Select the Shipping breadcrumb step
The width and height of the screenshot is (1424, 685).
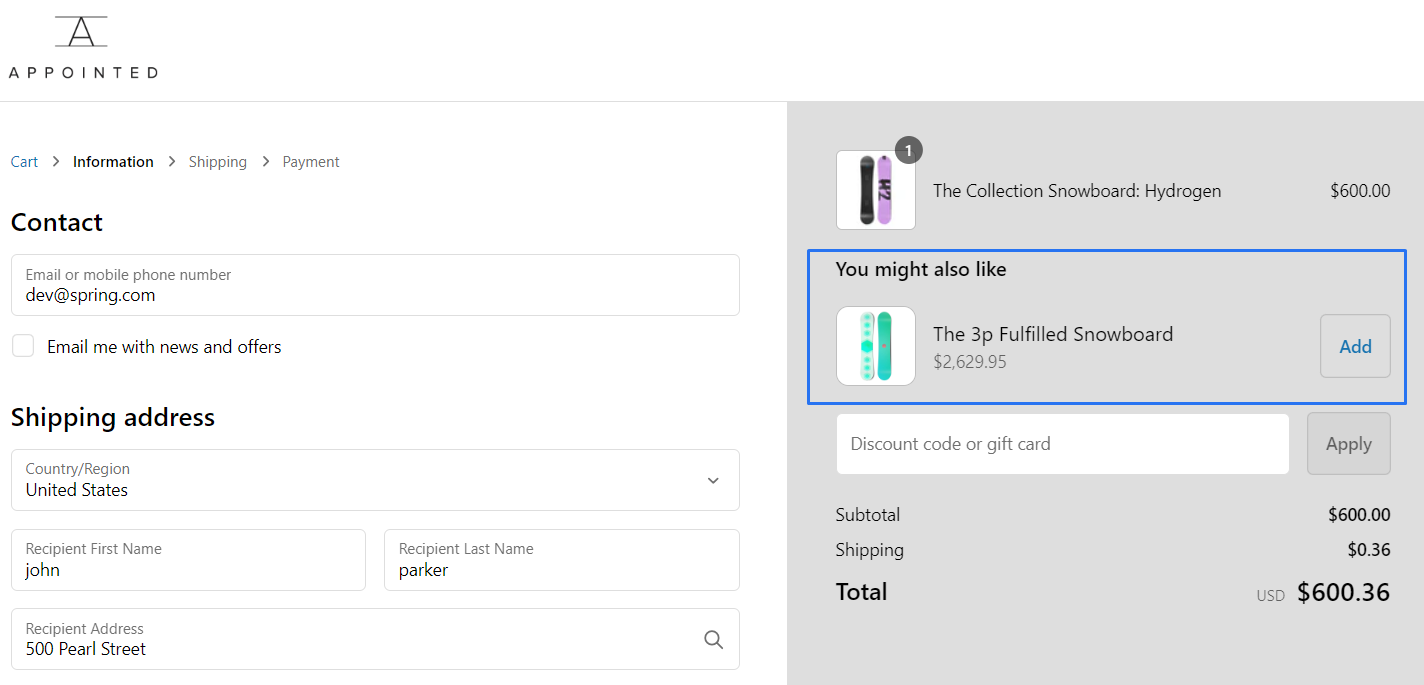tap(217, 162)
